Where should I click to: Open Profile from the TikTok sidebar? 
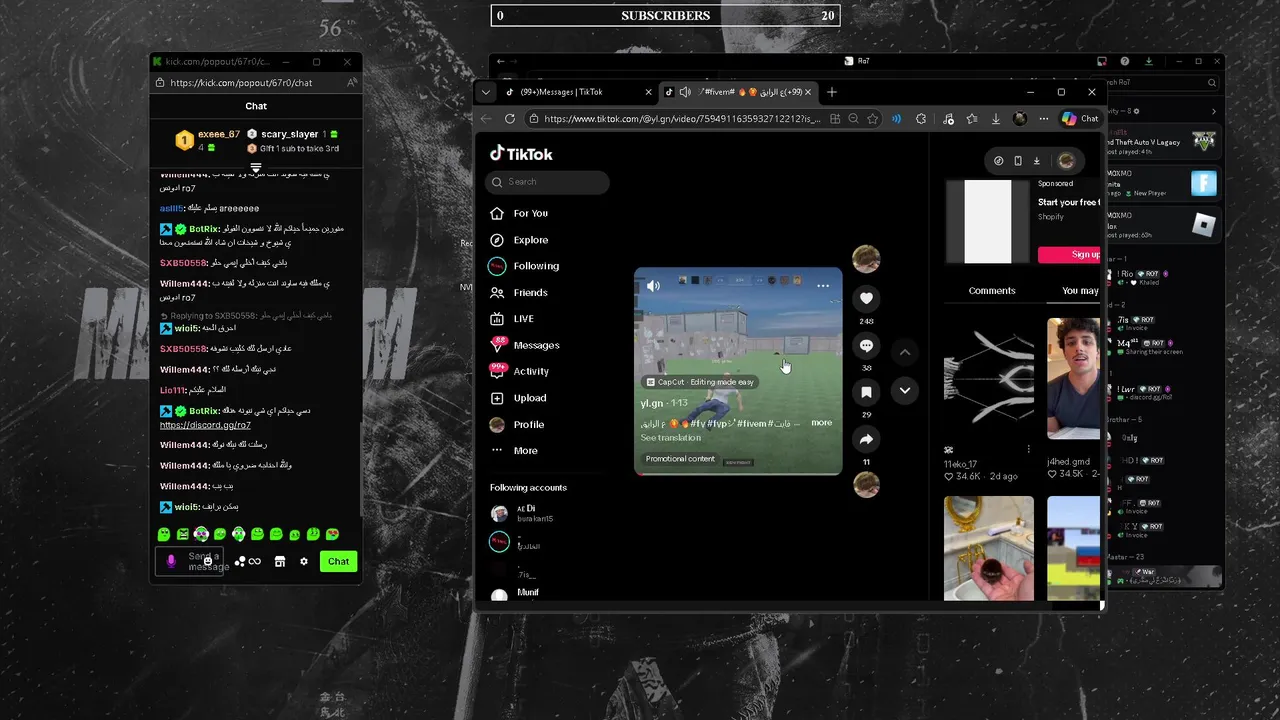click(x=517, y=424)
